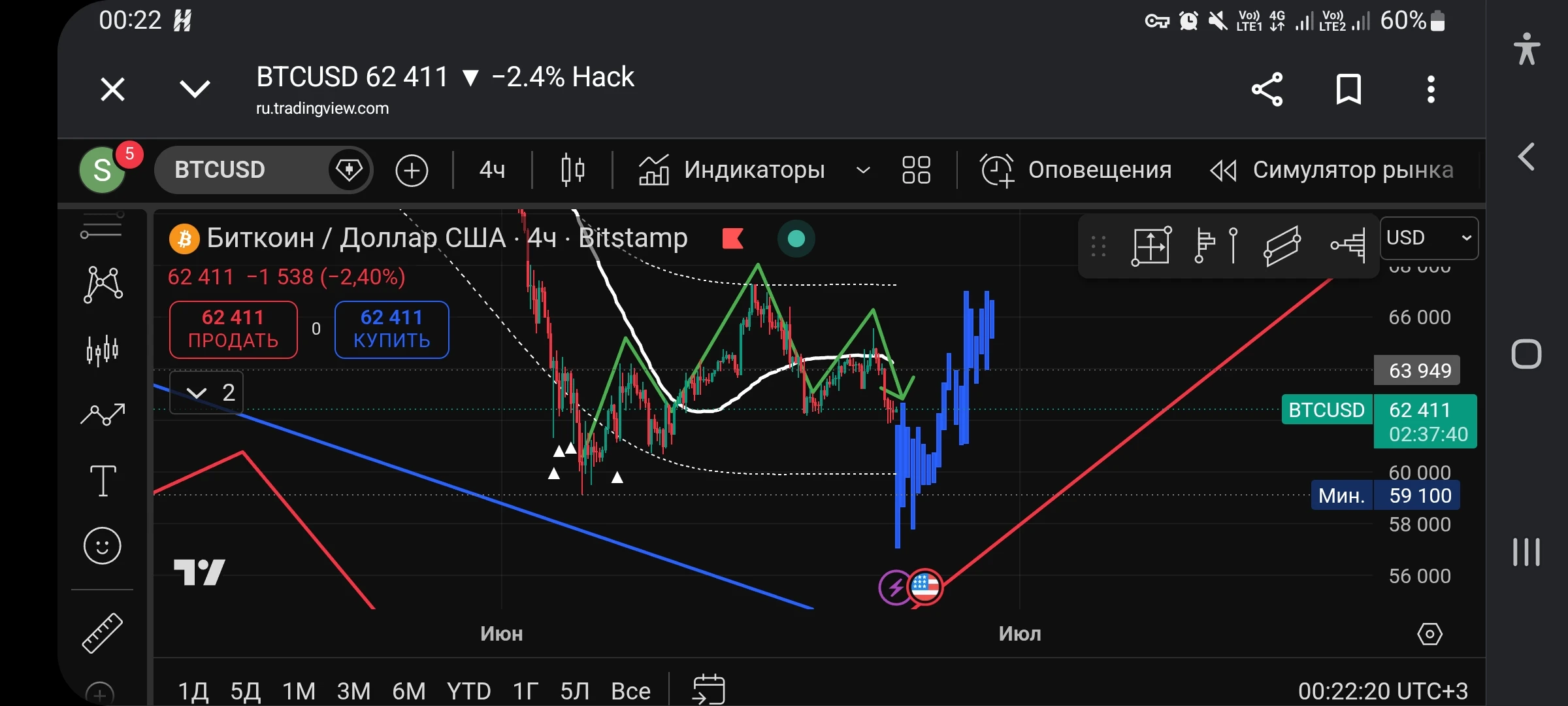The width and height of the screenshot is (1568, 706).
Task: Switch range to 3М
Action: tap(353, 690)
